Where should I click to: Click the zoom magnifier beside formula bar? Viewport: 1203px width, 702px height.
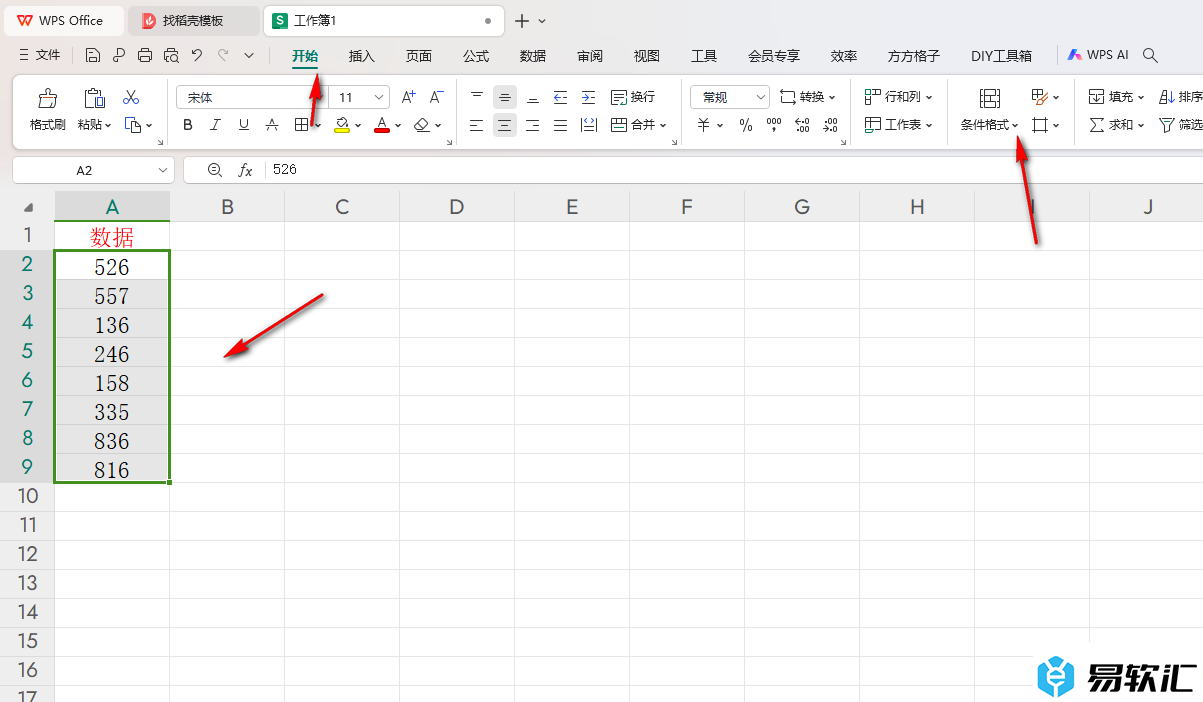(x=214, y=170)
